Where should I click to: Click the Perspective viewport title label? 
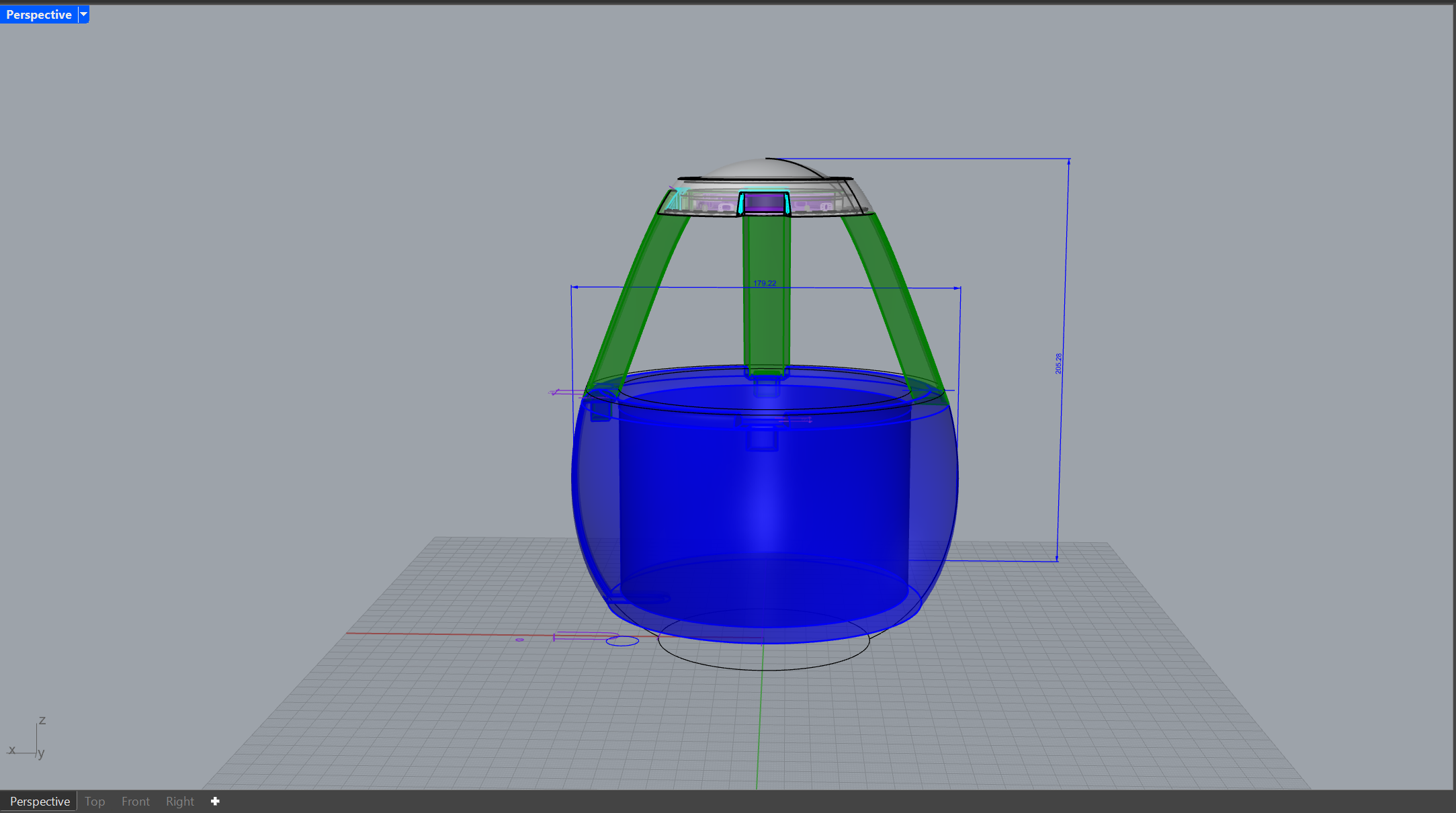point(39,14)
